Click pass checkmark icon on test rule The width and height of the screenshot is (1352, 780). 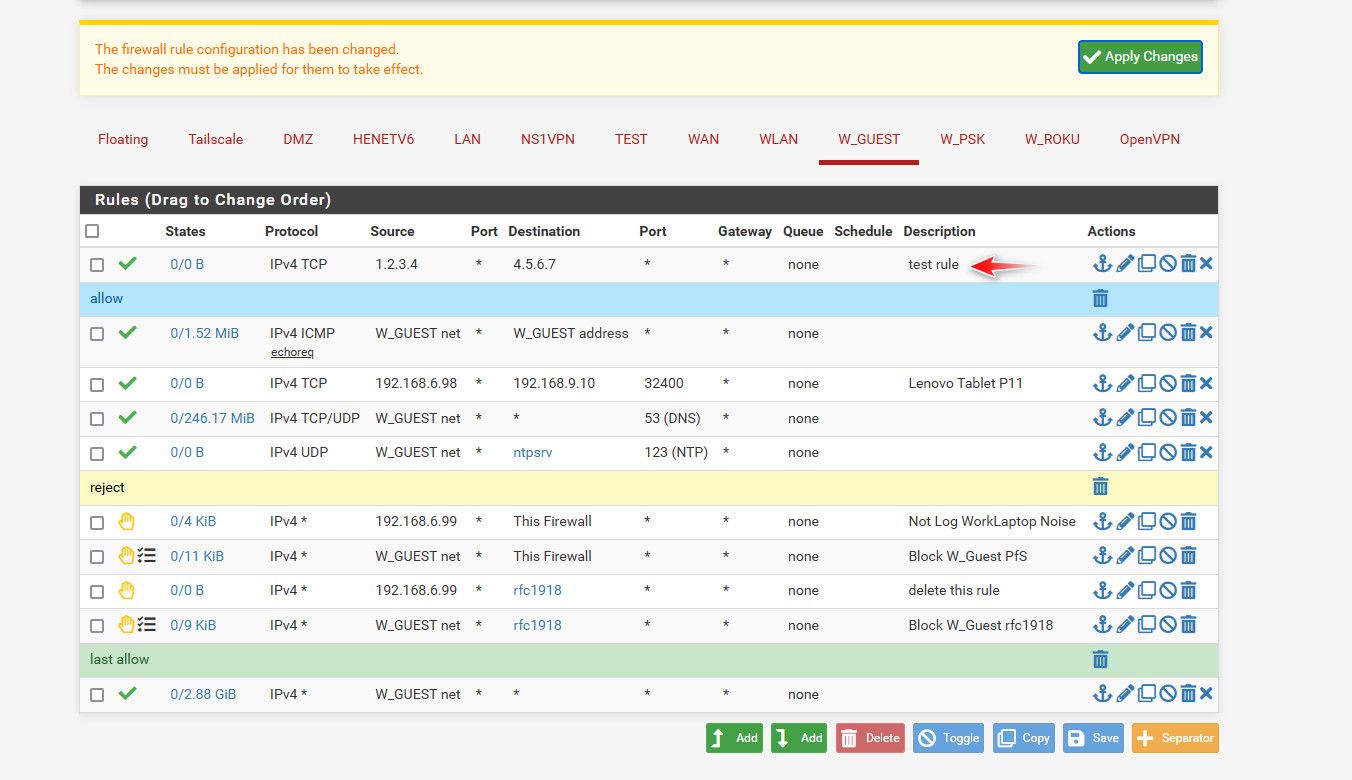[x=127, y=264]
